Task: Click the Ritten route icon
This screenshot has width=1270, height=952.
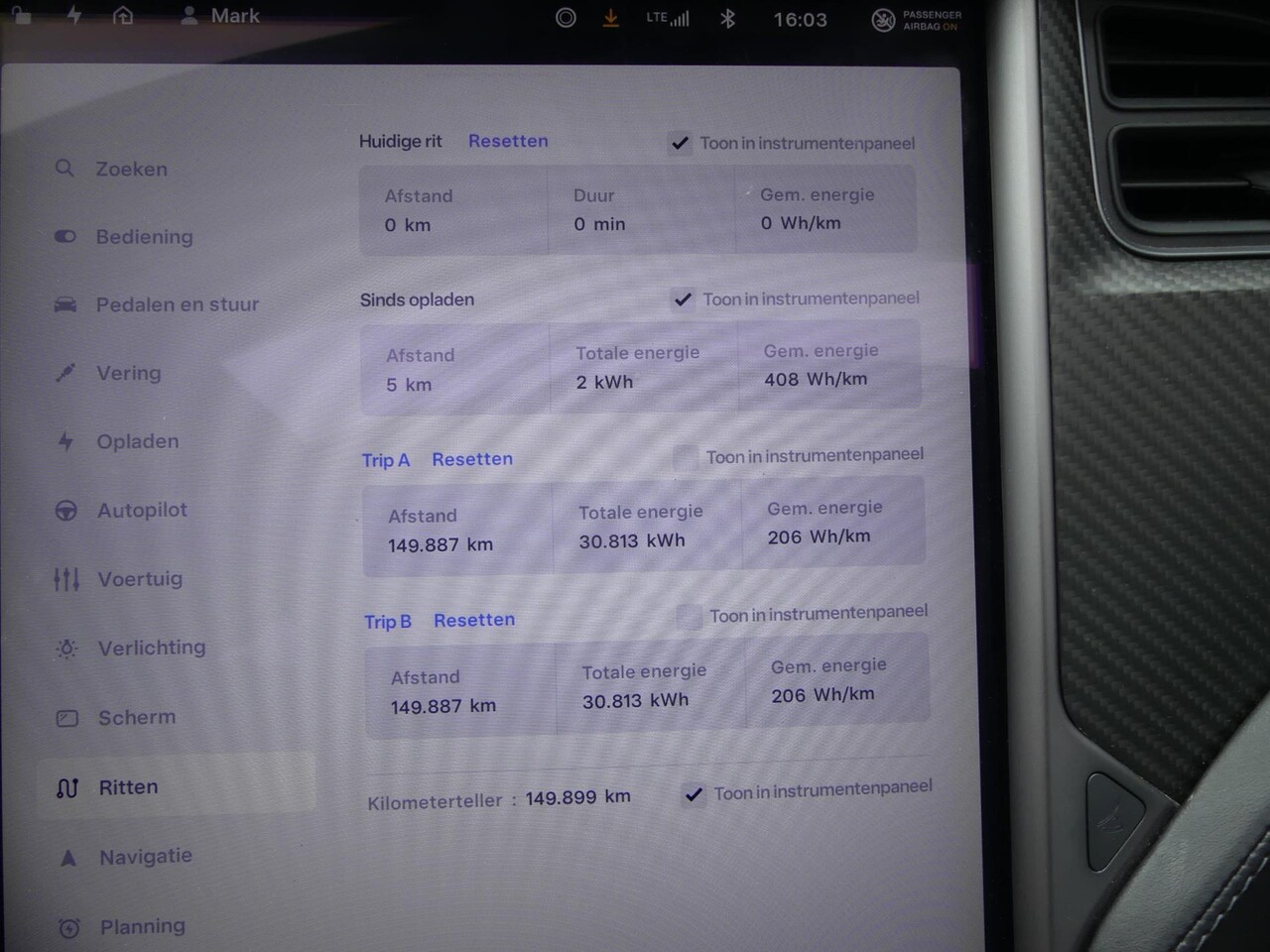Action: point(67,787)
